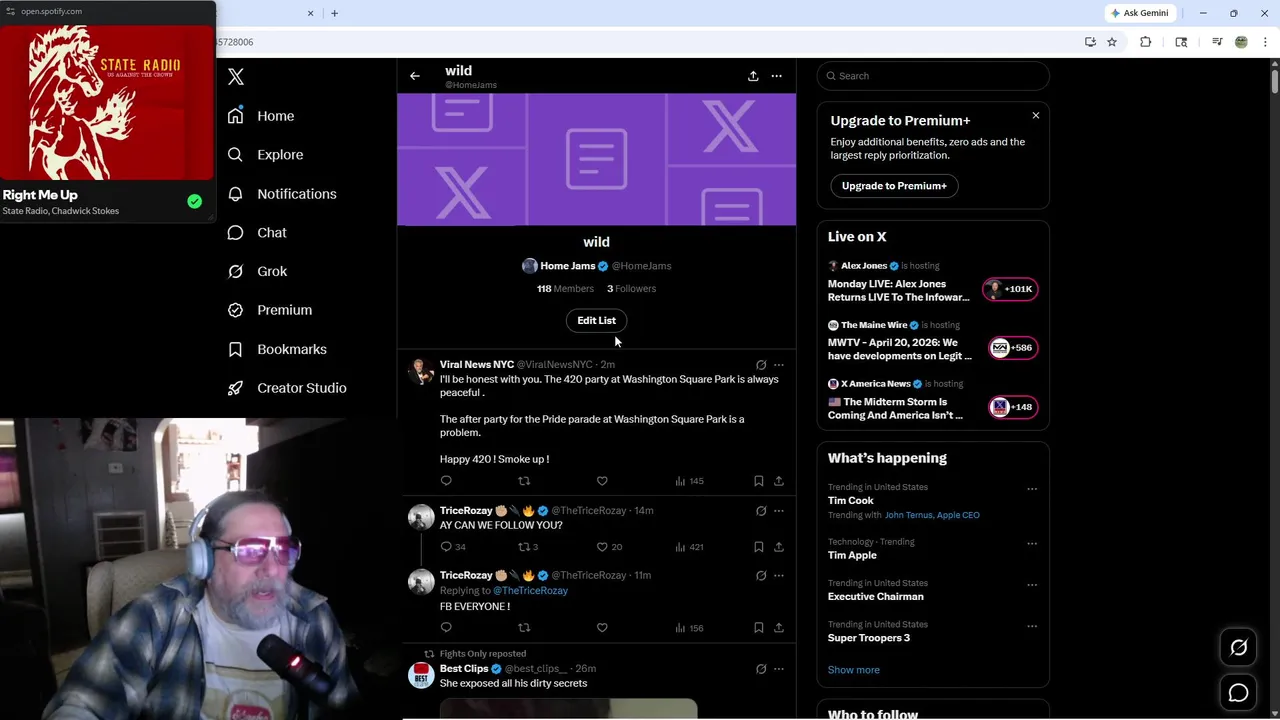Click State Radio album art in Spotify
Viewport: 1280px width, 720px height.
coord(107,102)
